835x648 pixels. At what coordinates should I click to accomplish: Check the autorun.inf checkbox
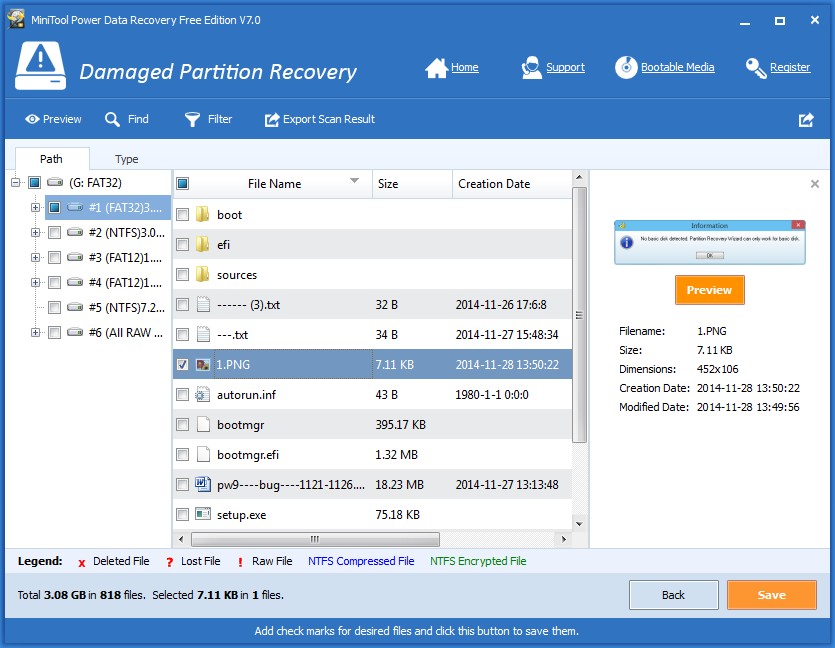tap(183, 395)
